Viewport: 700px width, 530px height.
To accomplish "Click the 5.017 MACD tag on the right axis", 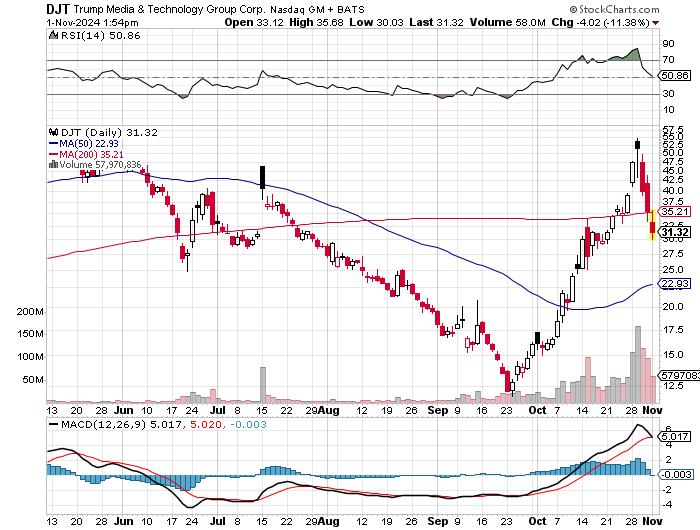I will (x=675, y=436).
